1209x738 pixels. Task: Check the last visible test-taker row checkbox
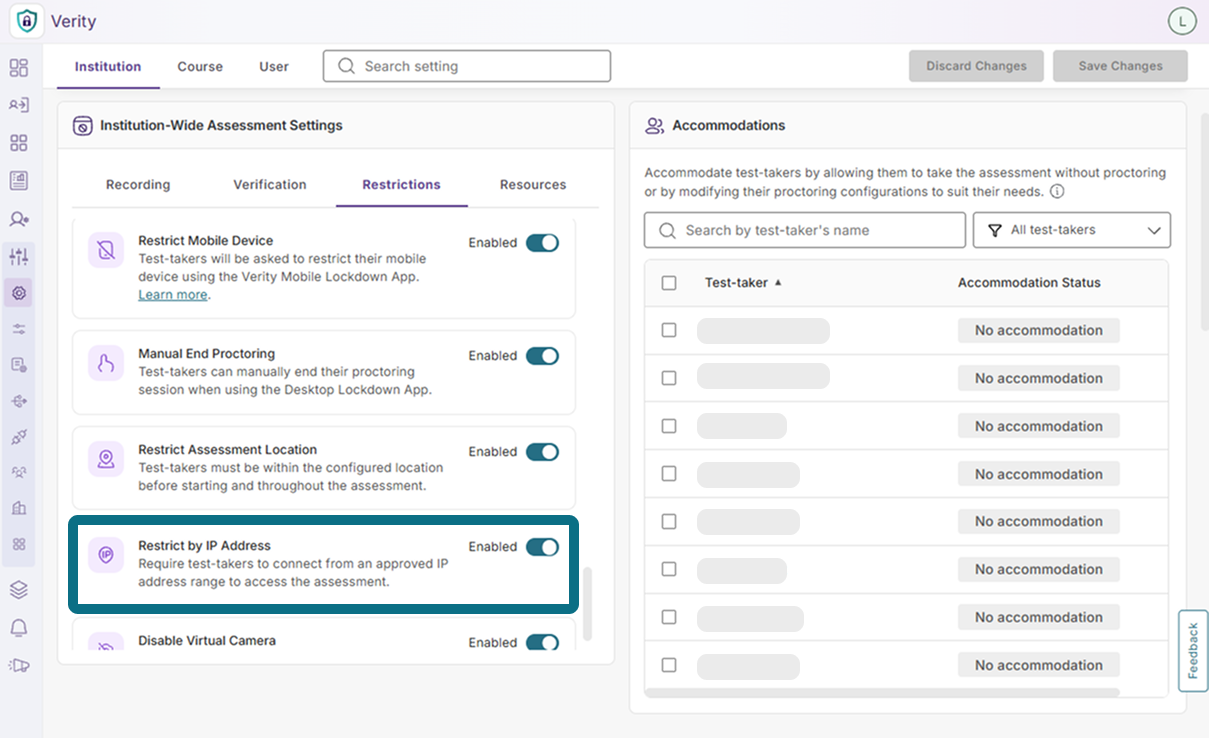pos(669,665)
